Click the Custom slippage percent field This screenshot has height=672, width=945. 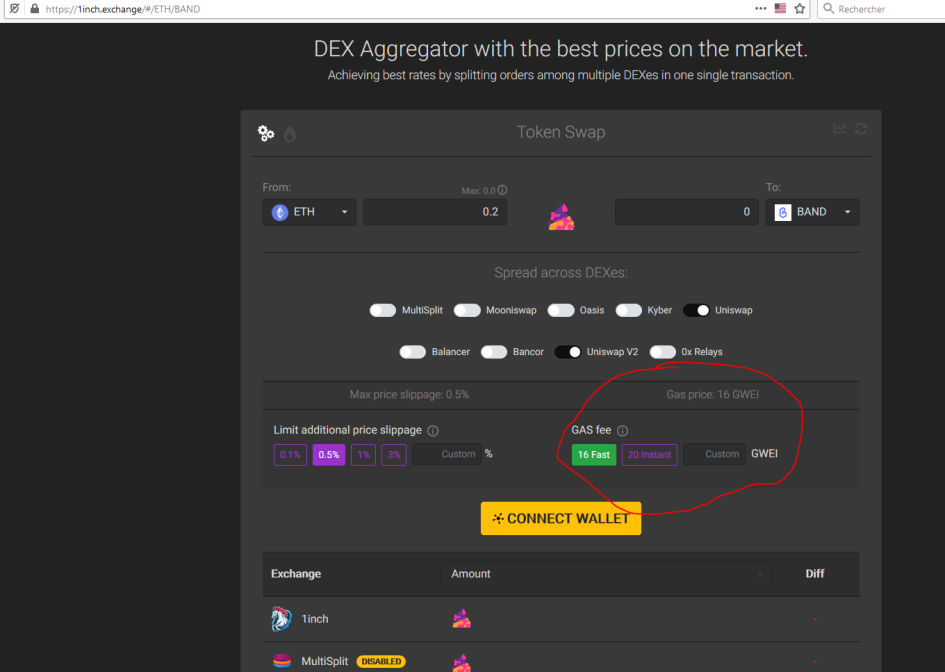pos(447,454)
